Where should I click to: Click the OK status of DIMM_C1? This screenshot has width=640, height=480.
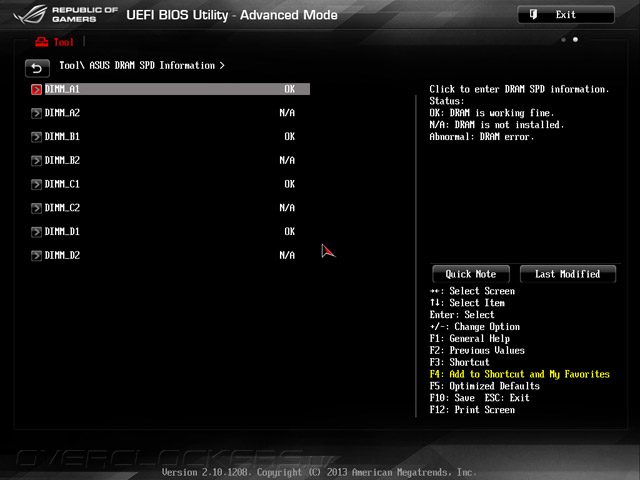(x=289, y=184)
